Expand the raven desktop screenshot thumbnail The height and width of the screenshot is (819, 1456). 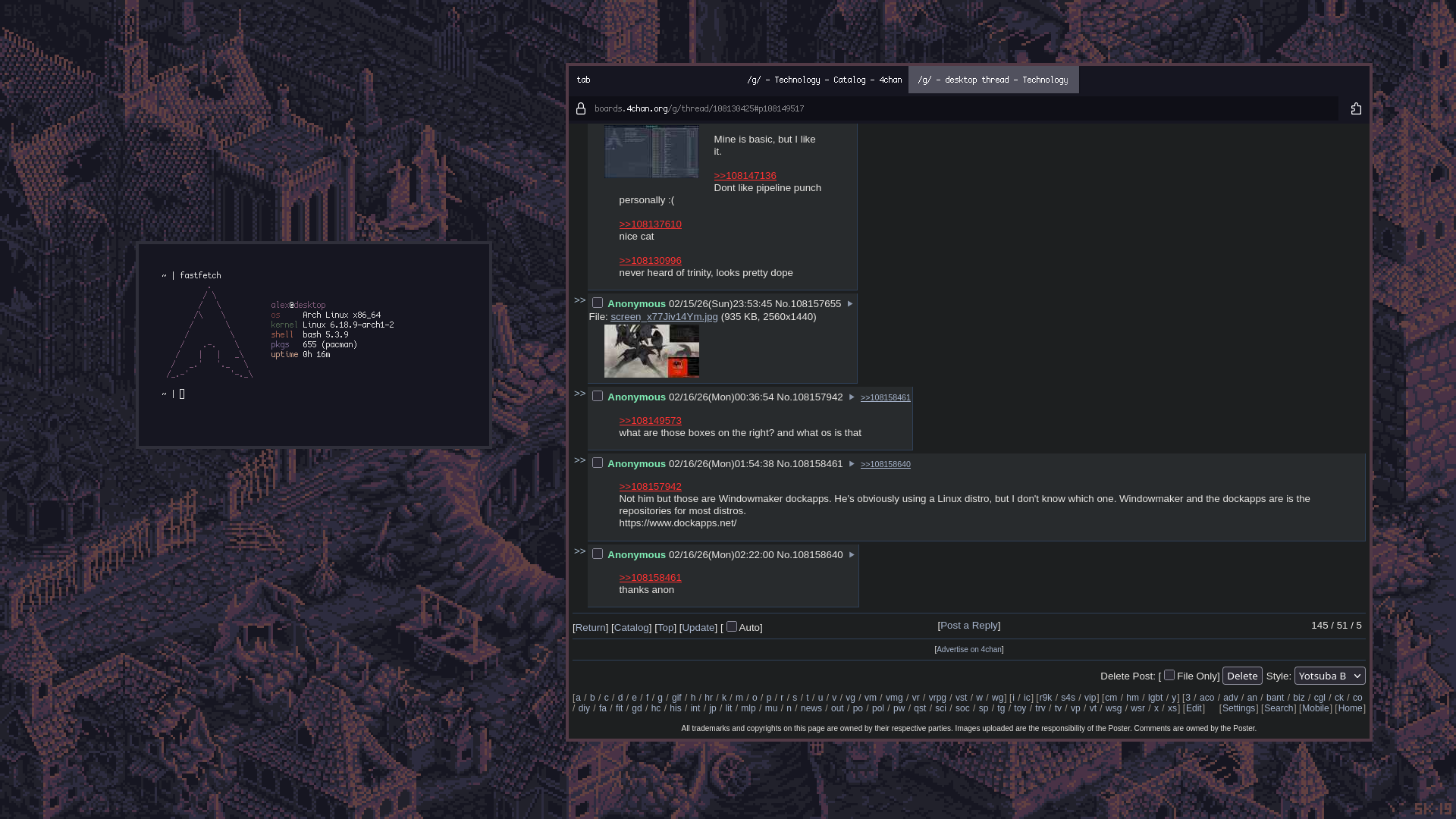[651, 351]
